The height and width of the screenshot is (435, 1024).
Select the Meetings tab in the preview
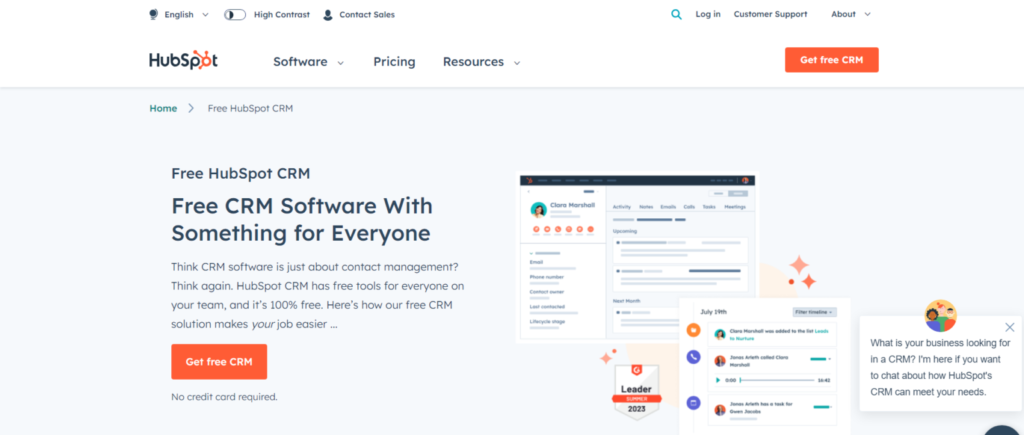[735, 207]
